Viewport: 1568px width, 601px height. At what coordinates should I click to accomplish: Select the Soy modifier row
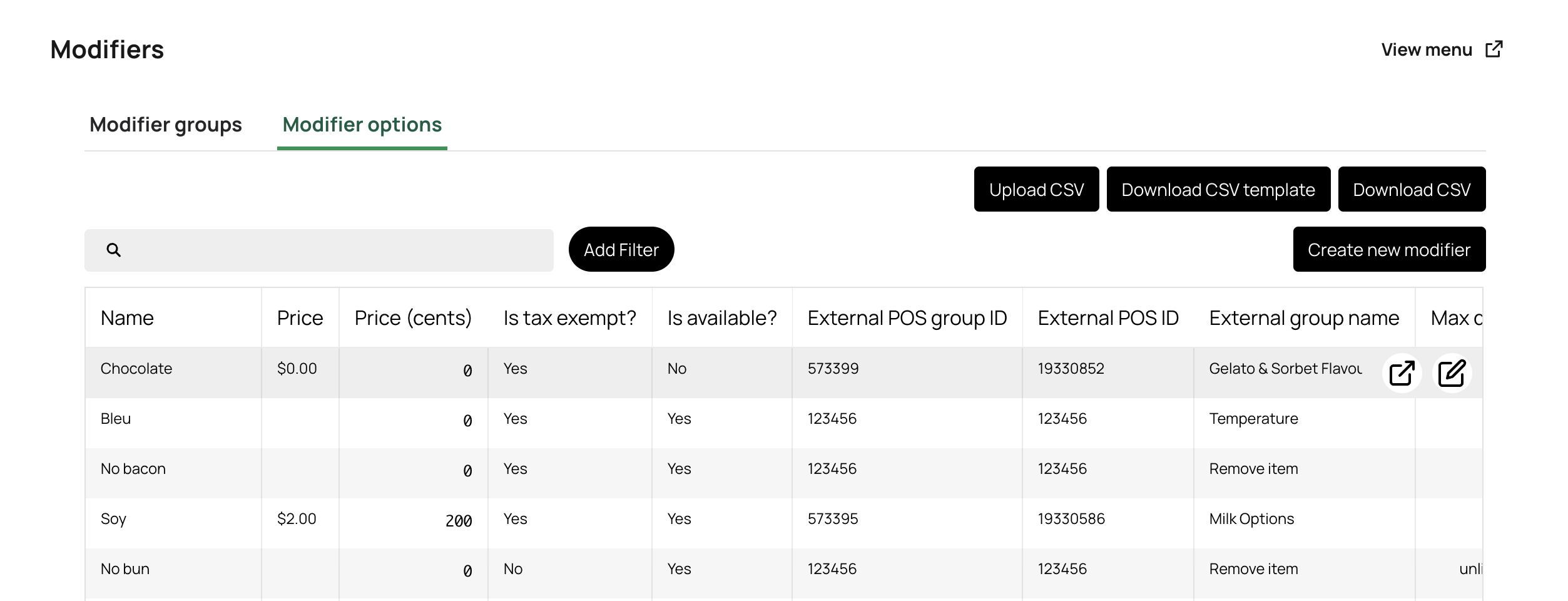[x=114, y=519]
